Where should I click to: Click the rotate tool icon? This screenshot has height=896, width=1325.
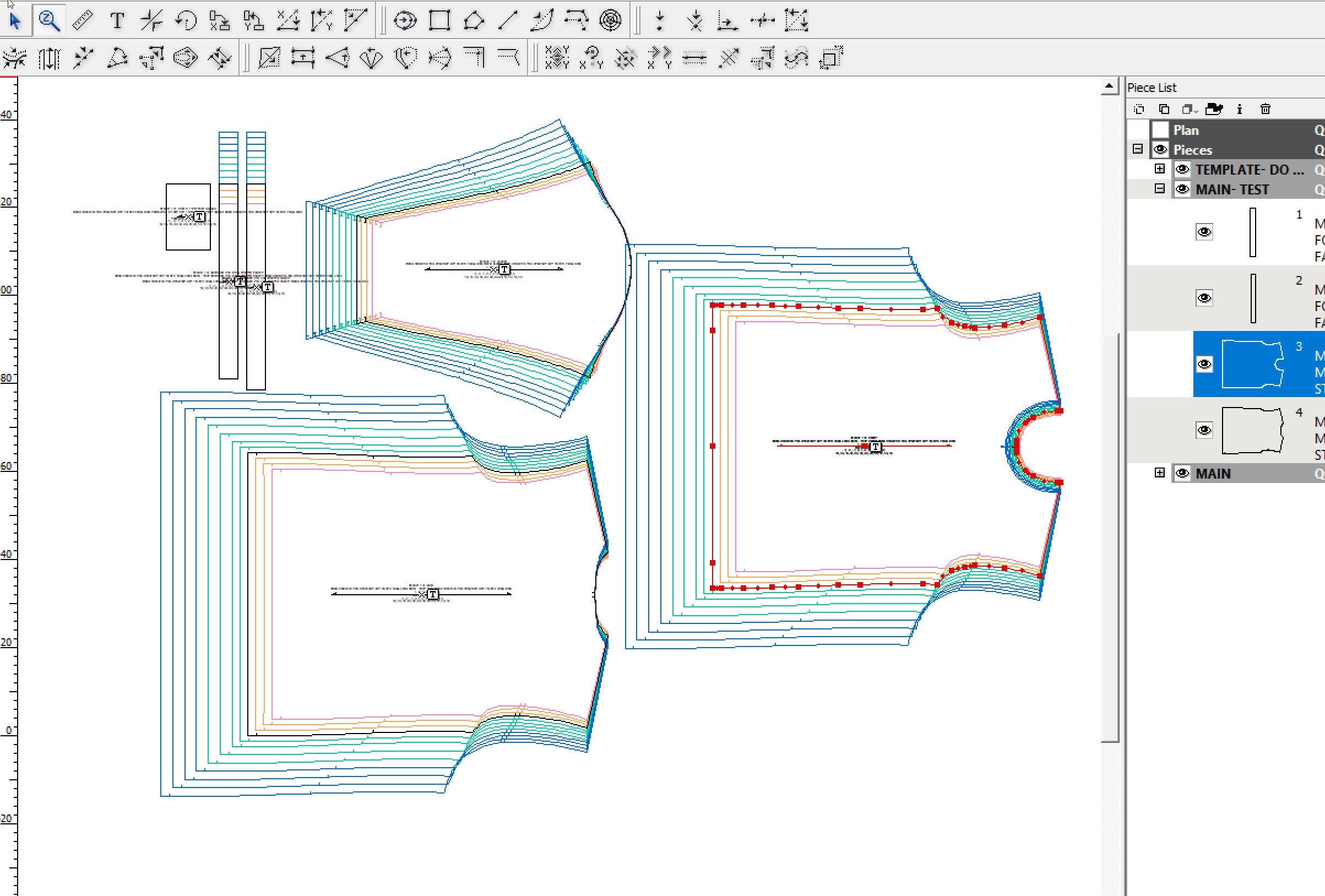[186, 21]
